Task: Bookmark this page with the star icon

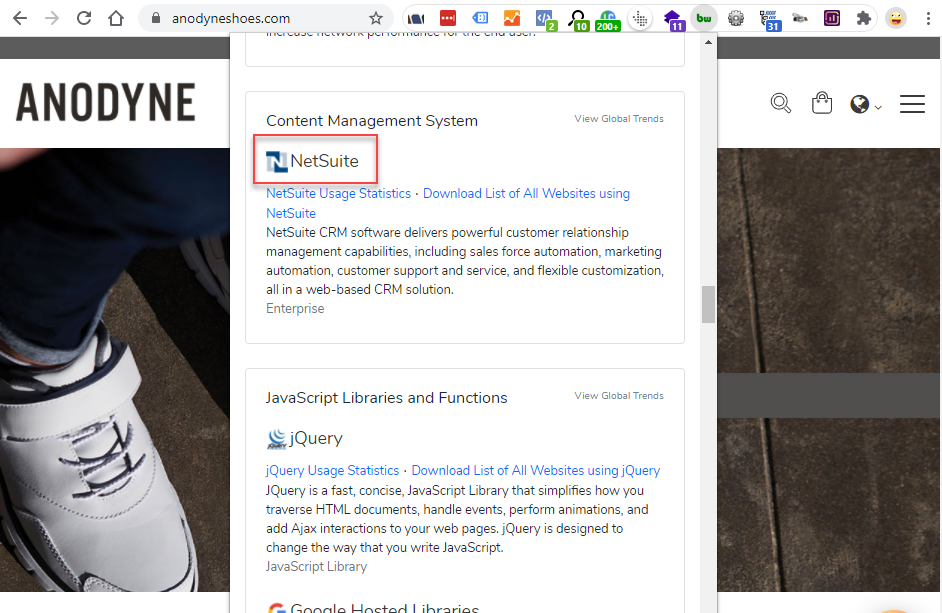Action: click(376, 18)
